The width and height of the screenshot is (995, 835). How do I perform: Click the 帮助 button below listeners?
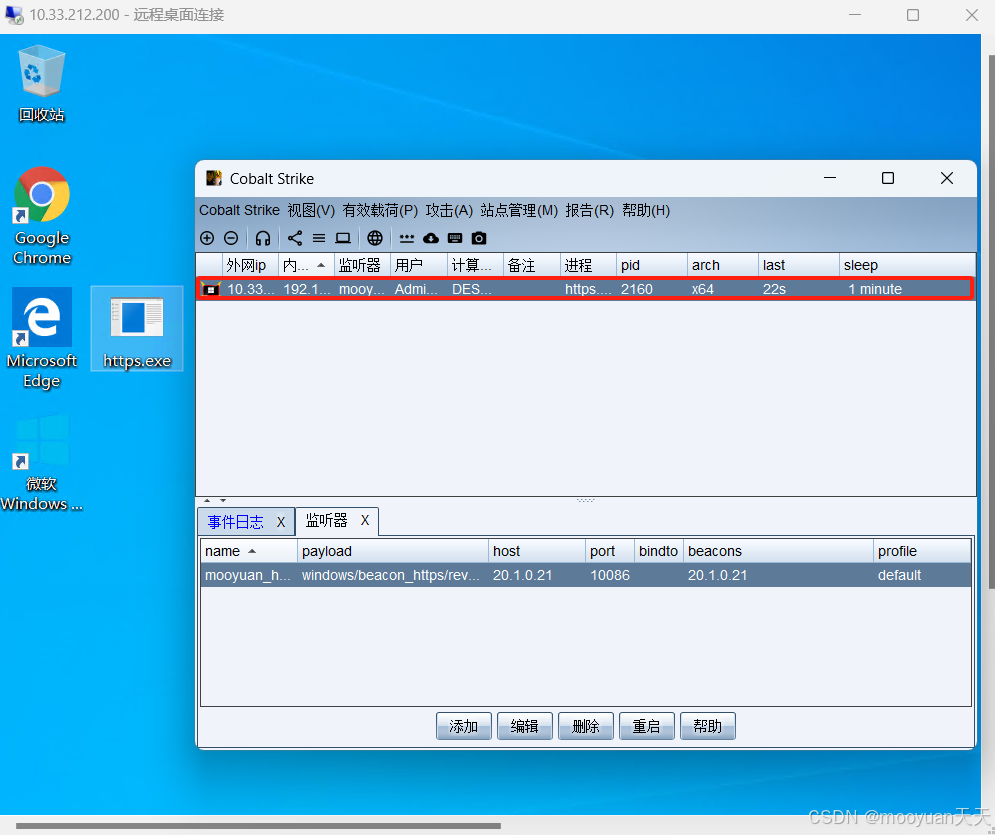click(x=708, y=726)
